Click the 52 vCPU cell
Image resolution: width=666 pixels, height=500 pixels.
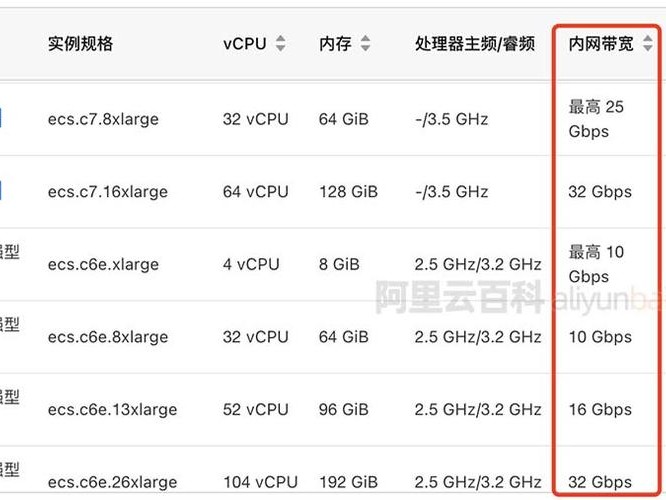click(x=256, y=410)
